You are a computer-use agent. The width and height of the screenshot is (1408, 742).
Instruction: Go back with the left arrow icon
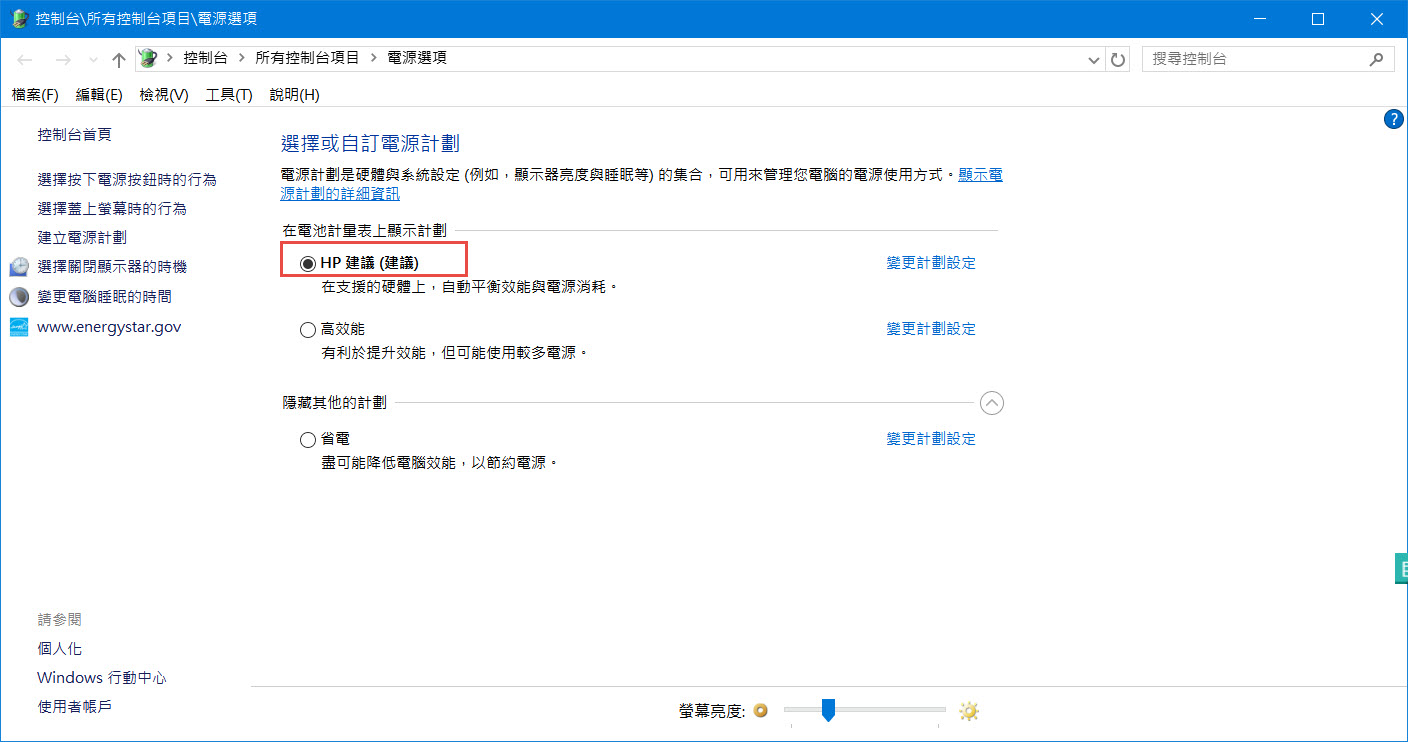click(x=26, y=60)
